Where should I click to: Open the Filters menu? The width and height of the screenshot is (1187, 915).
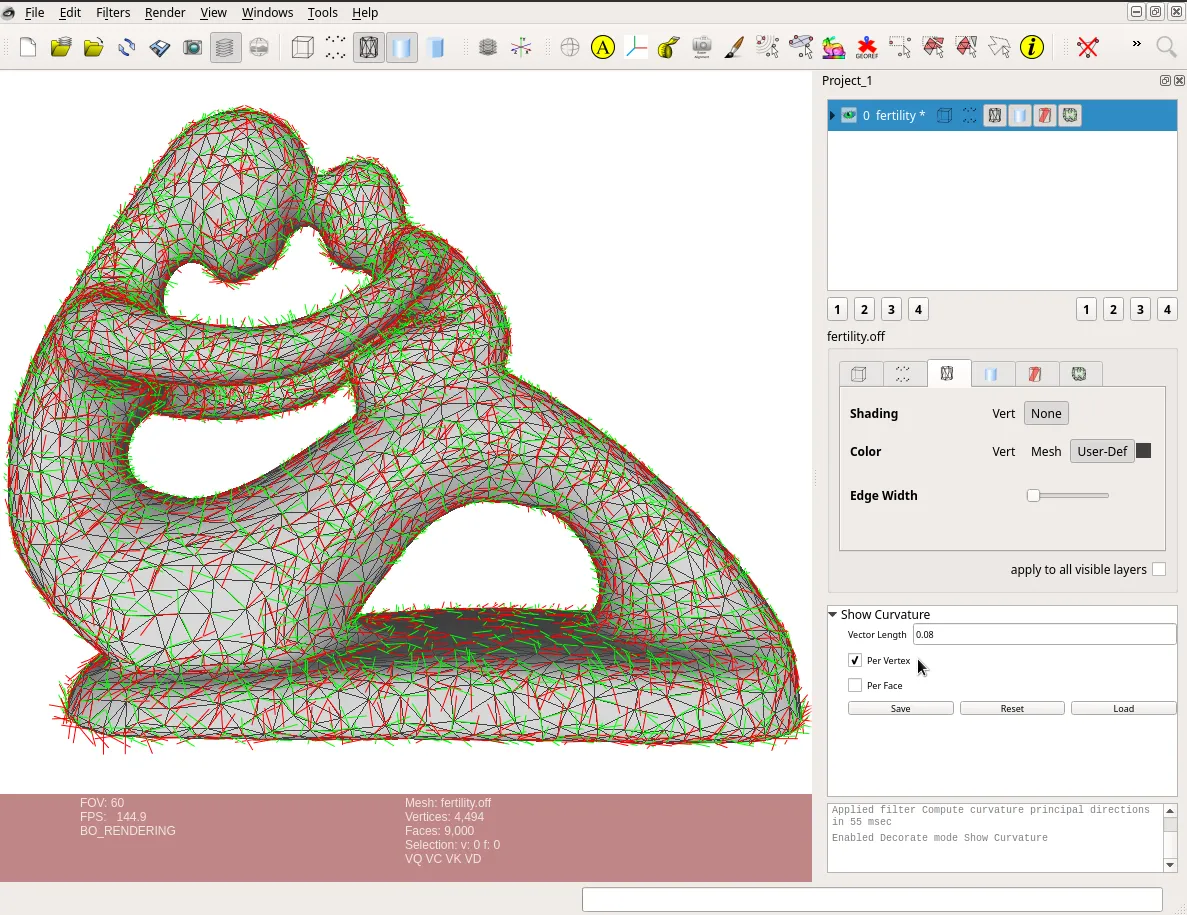[x=113, y=13]
